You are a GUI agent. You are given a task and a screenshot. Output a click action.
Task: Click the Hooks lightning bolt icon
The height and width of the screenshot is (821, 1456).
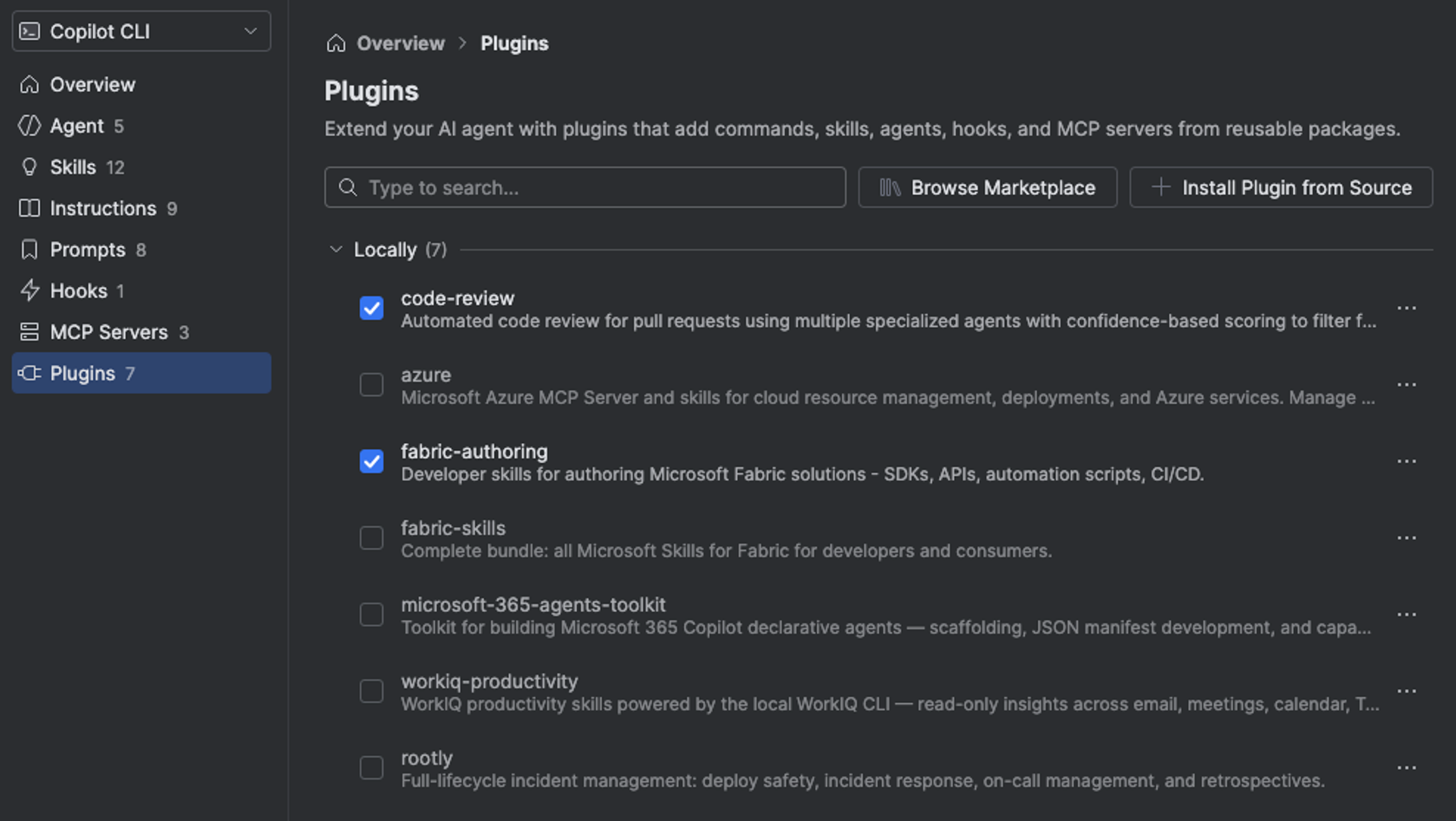(29, 290)
